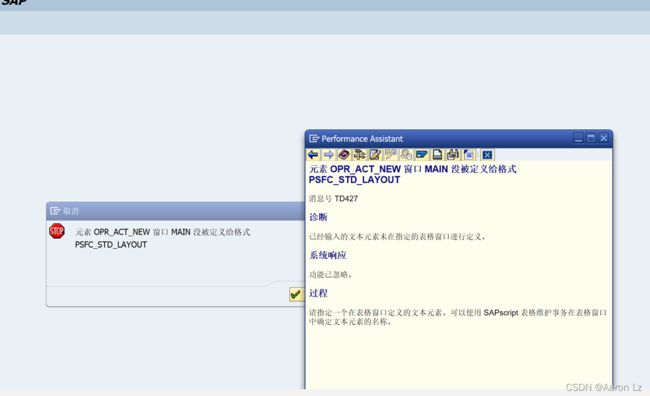Click the Performance Assistant window title icon

[314, 138]
